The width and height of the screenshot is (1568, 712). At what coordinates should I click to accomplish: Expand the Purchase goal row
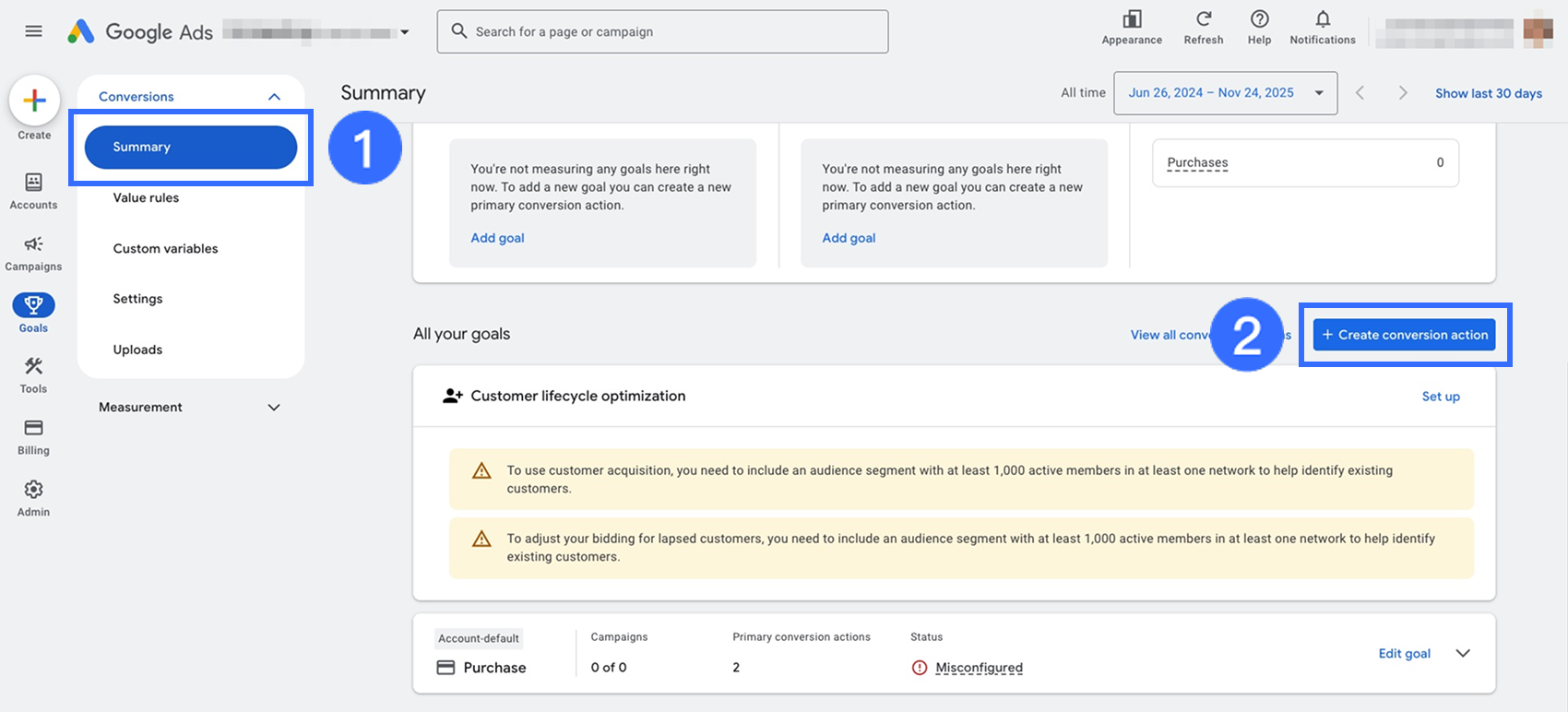click(x=1463, y=654)
